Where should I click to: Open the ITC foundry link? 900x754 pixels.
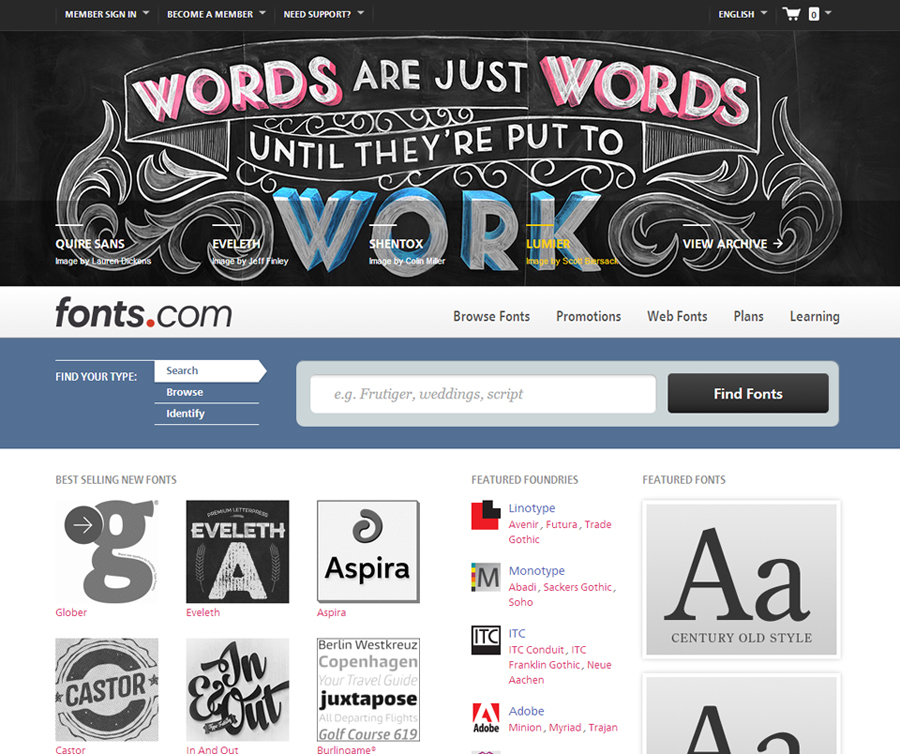[517, 633]
